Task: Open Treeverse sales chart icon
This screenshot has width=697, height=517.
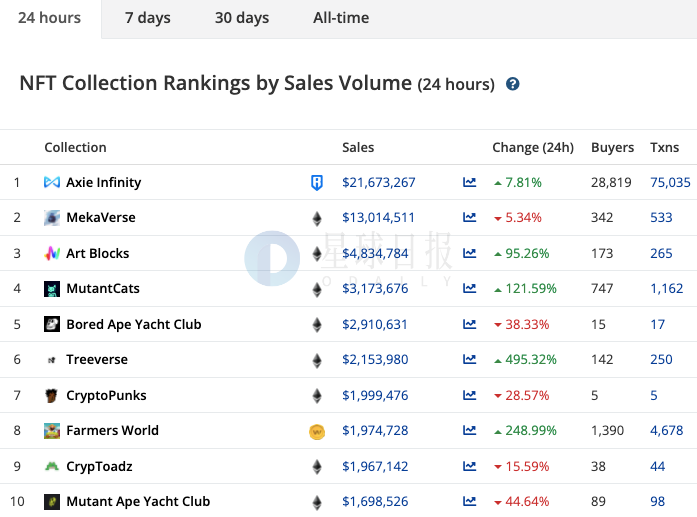Action: [x=469, y=359]
